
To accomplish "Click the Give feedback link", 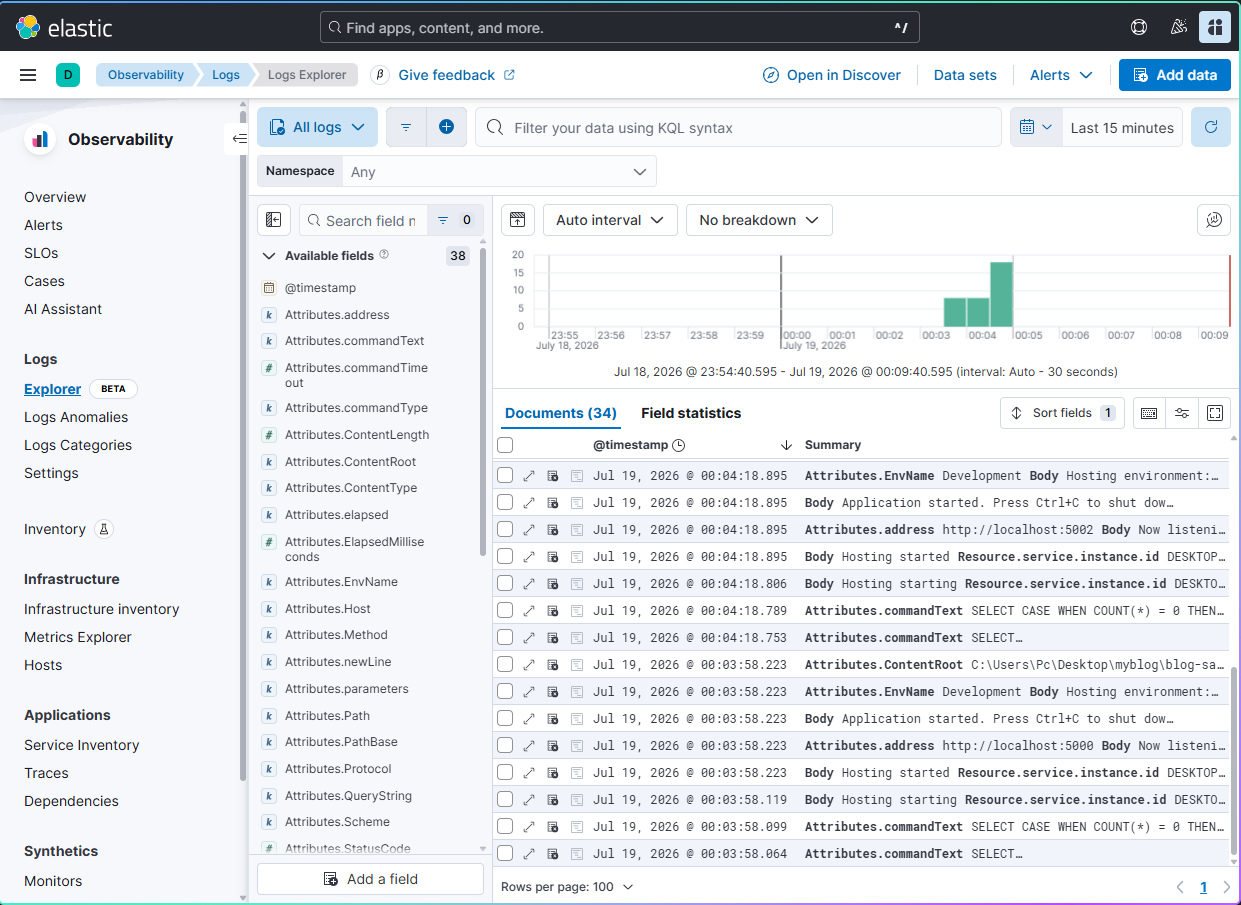I will pos(457,75).
